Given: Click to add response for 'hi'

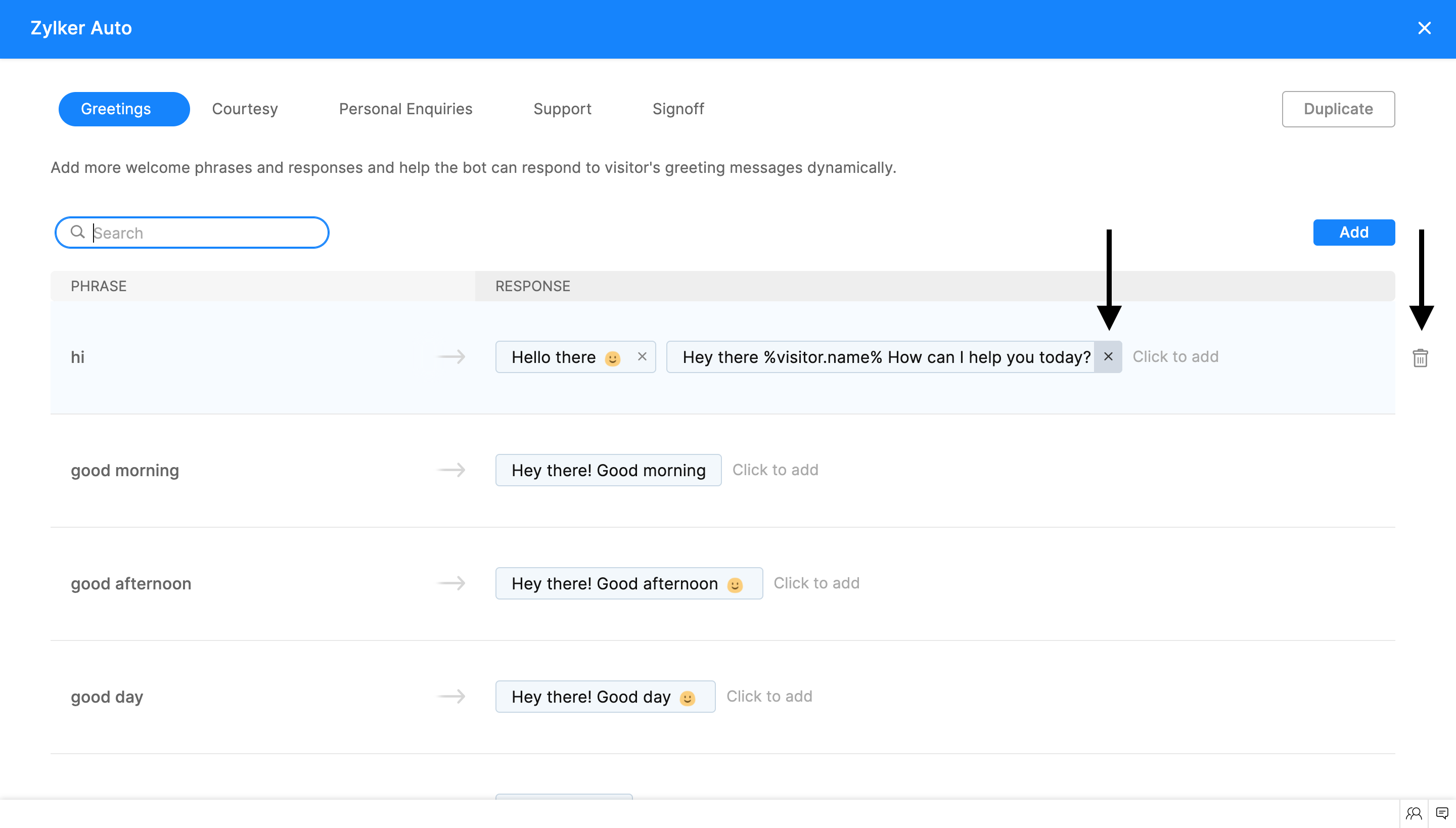Looking at the screenshot, I should pos(1175,356).
